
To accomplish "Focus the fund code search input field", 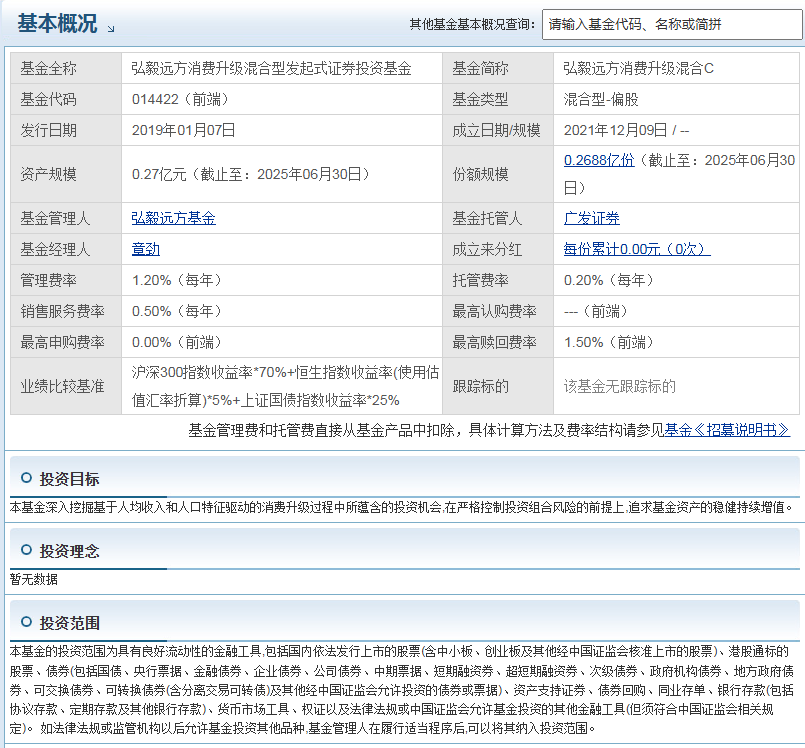I will click(x=672, y=24).
